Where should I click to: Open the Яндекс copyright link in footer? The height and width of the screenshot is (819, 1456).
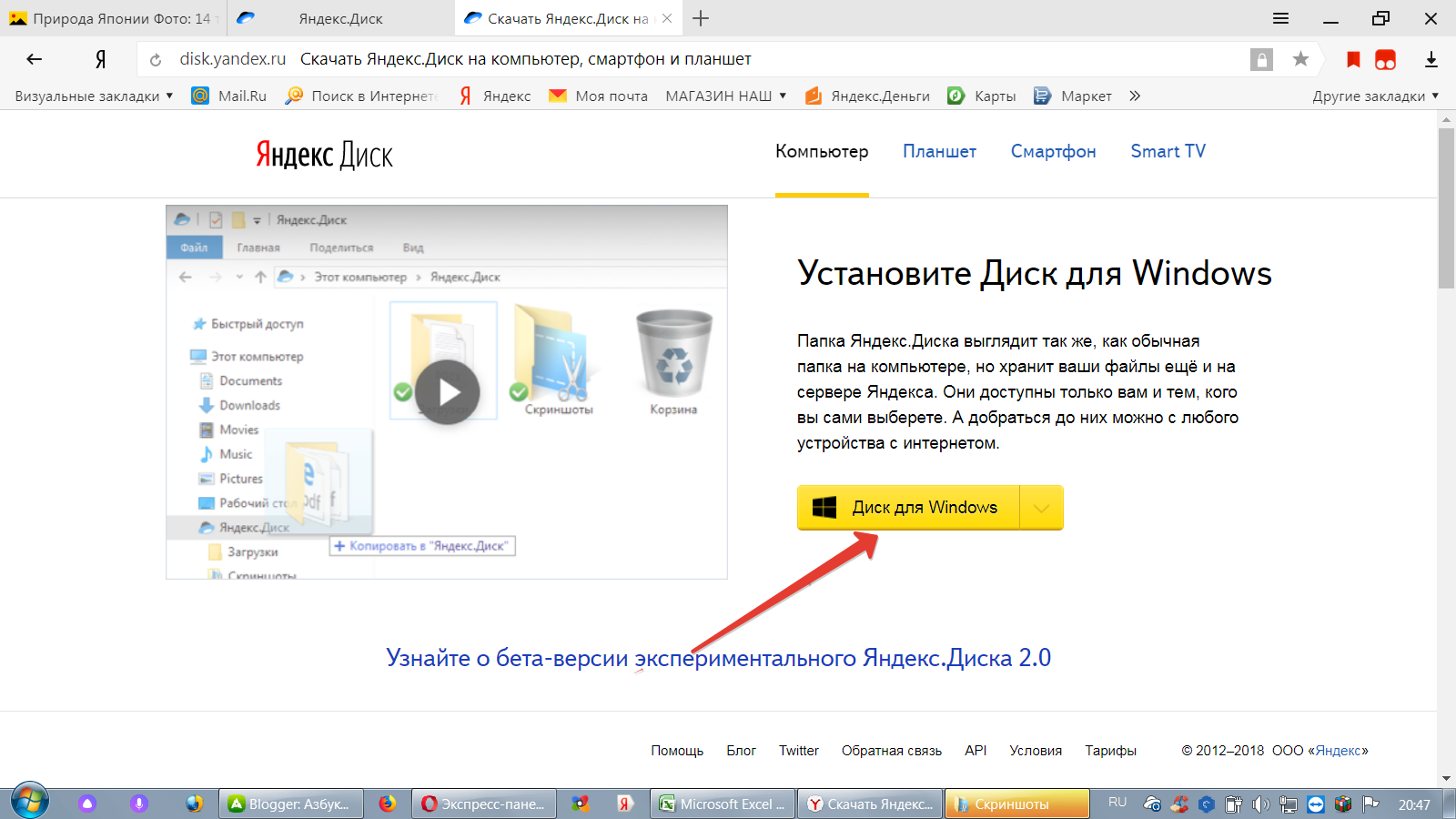click(x=1339, y=751)
